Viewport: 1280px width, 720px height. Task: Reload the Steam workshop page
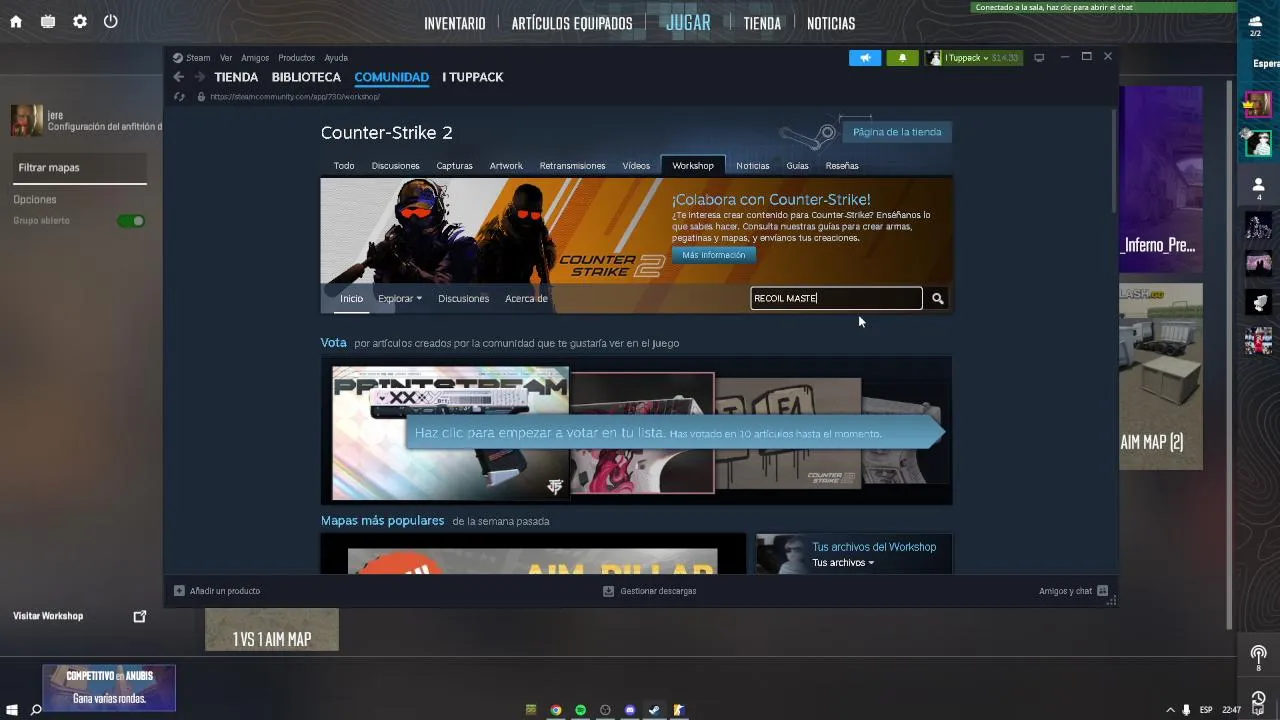tap(179, 97)
